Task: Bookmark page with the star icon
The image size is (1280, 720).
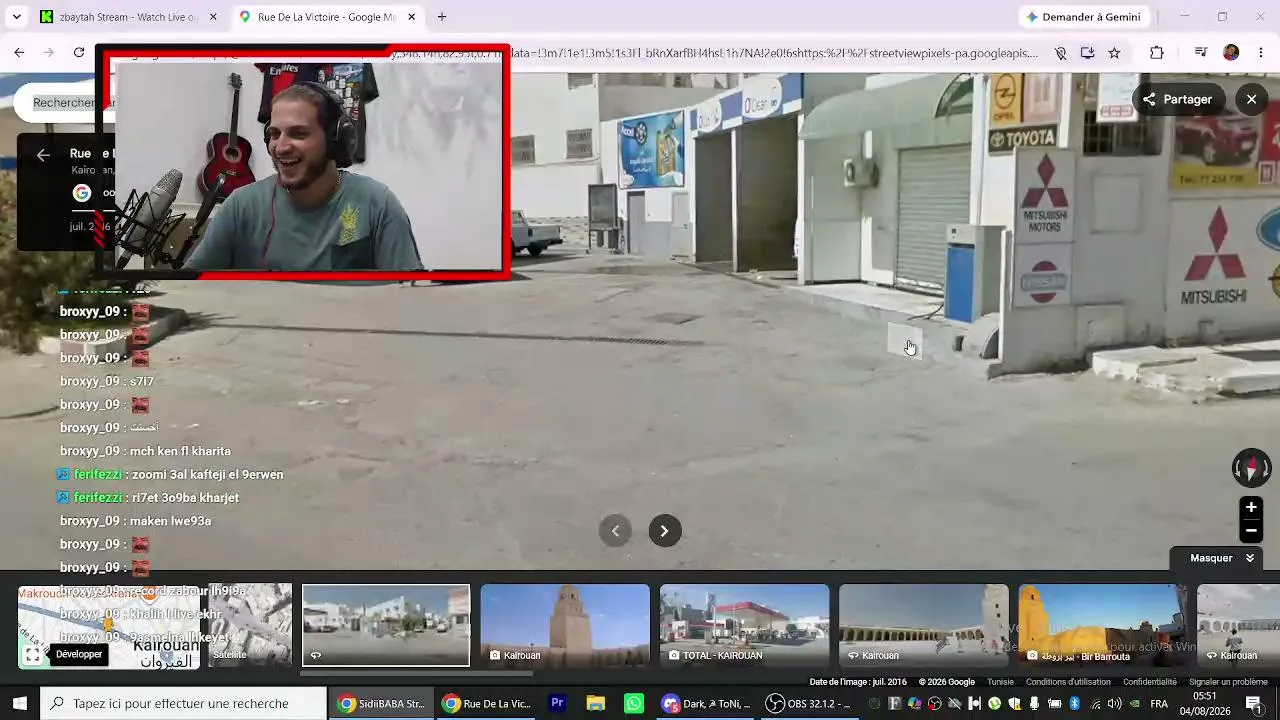Action: coord(1114,53)
